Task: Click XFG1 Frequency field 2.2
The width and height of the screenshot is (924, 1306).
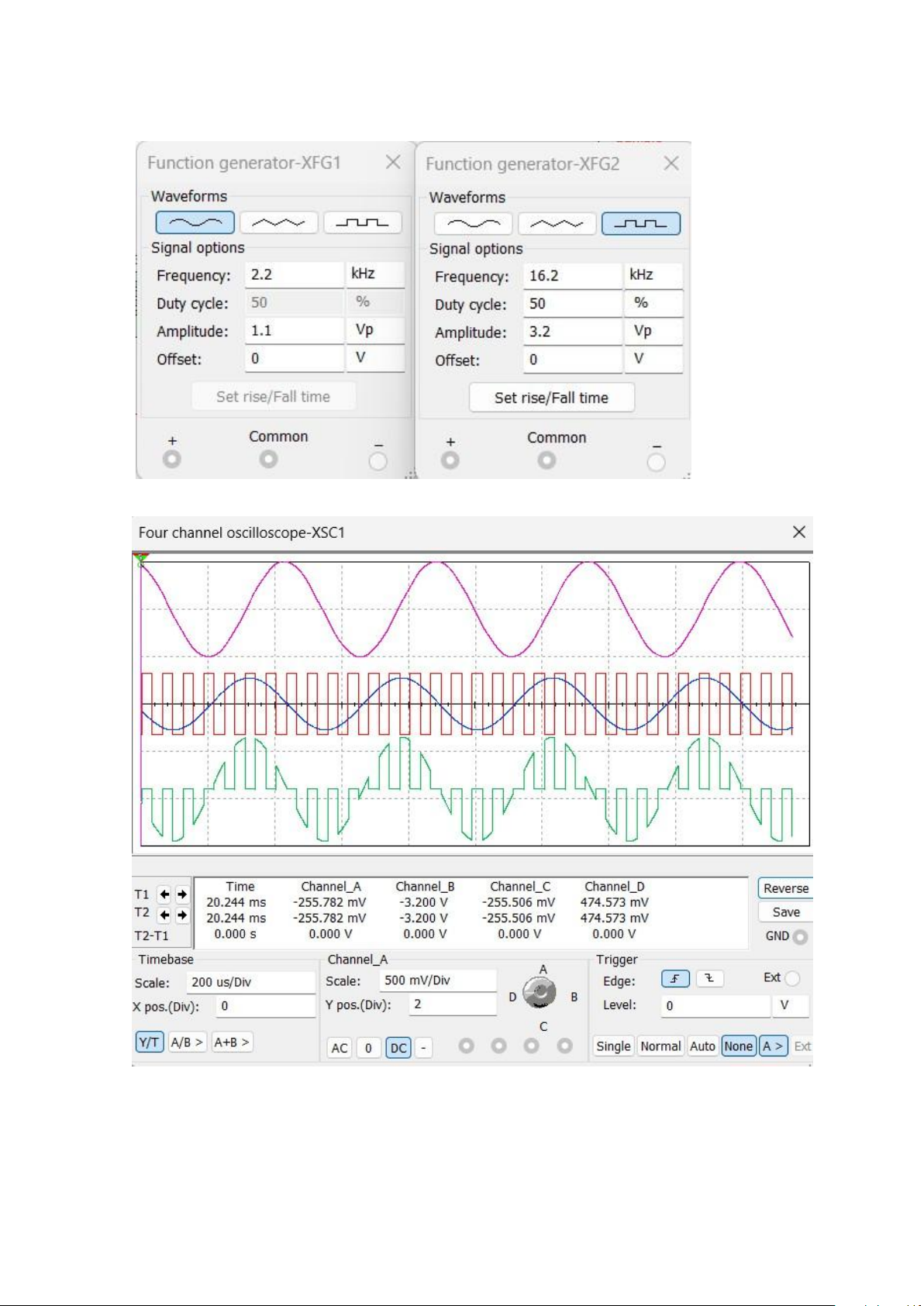Action: [x=295, y=274]
